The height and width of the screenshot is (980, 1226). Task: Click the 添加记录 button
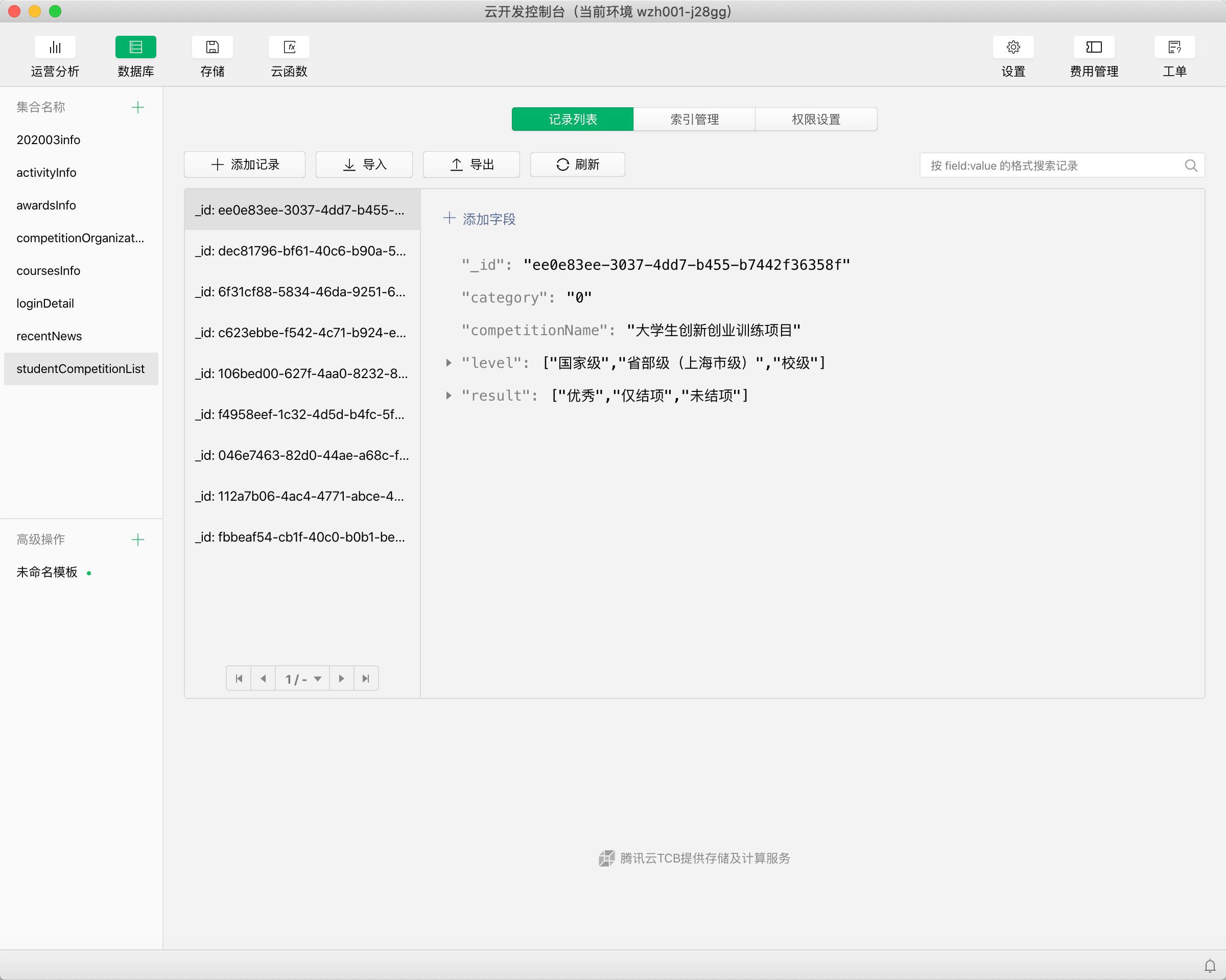click(245, 165)
